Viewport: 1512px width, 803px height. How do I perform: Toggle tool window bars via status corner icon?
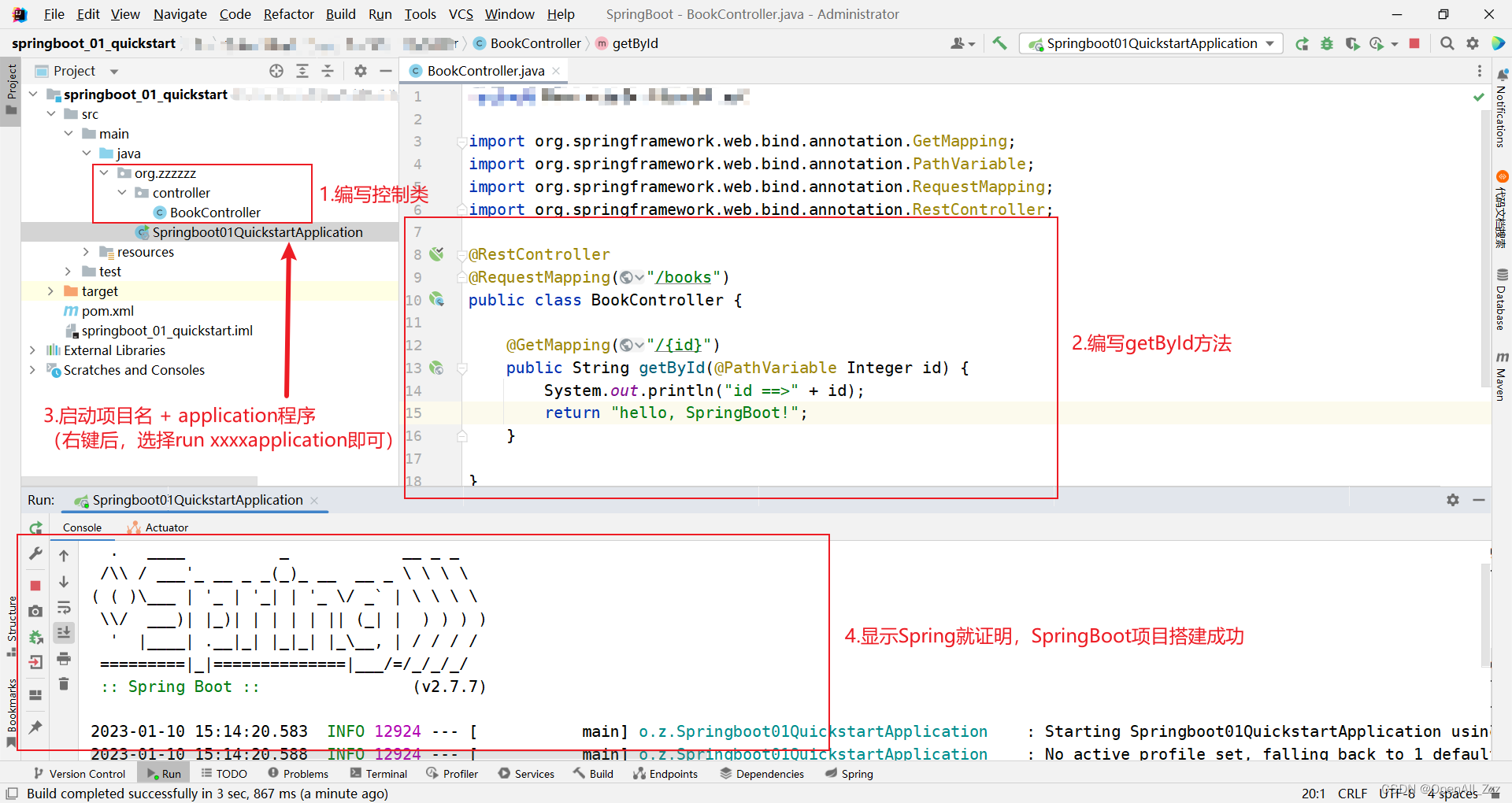click(x=12, y=794)
